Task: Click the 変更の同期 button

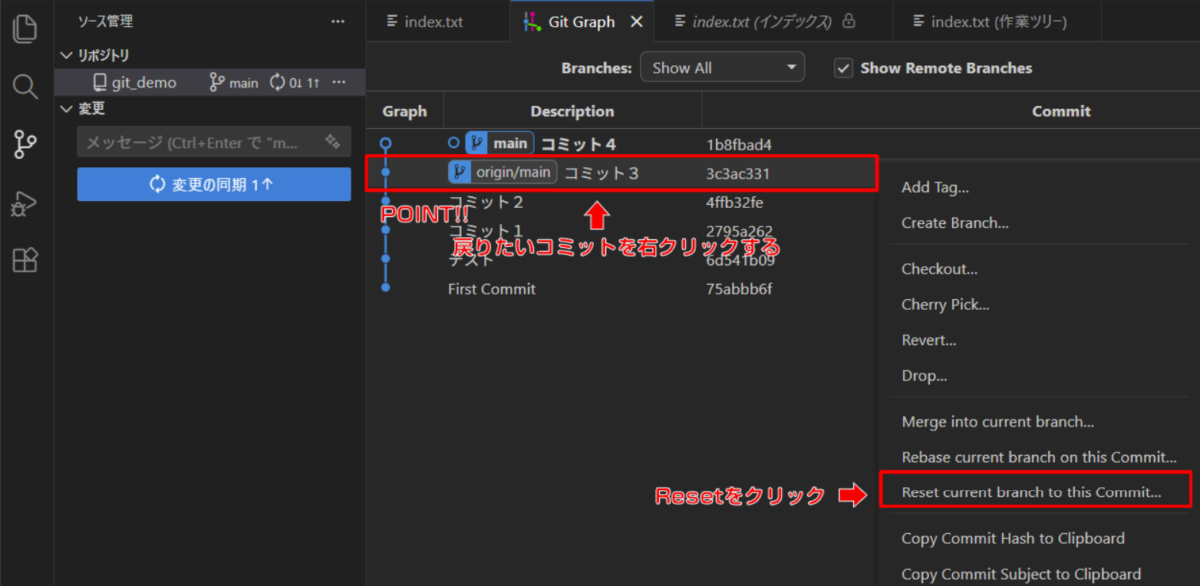Action: coord(214,184)
